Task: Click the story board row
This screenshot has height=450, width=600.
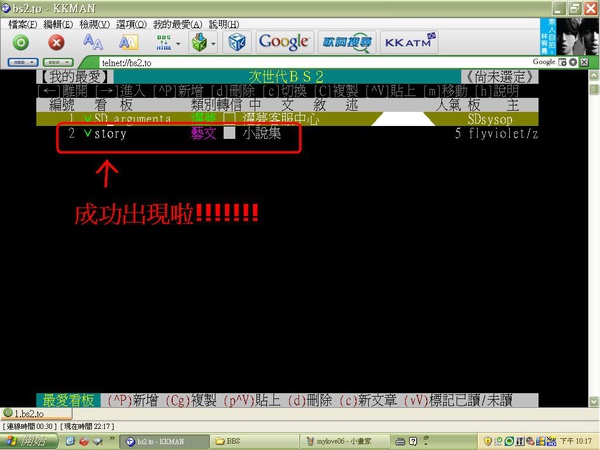Action: 287,133
